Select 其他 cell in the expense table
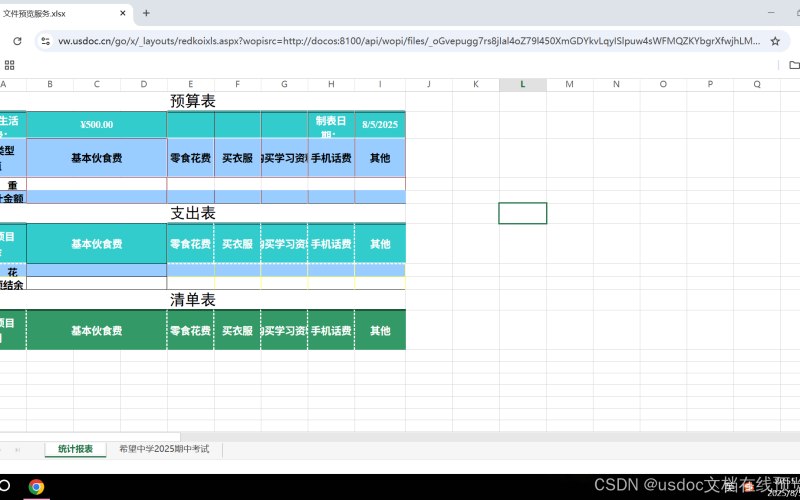Screen dimensions: 800x500 (380, 244)
